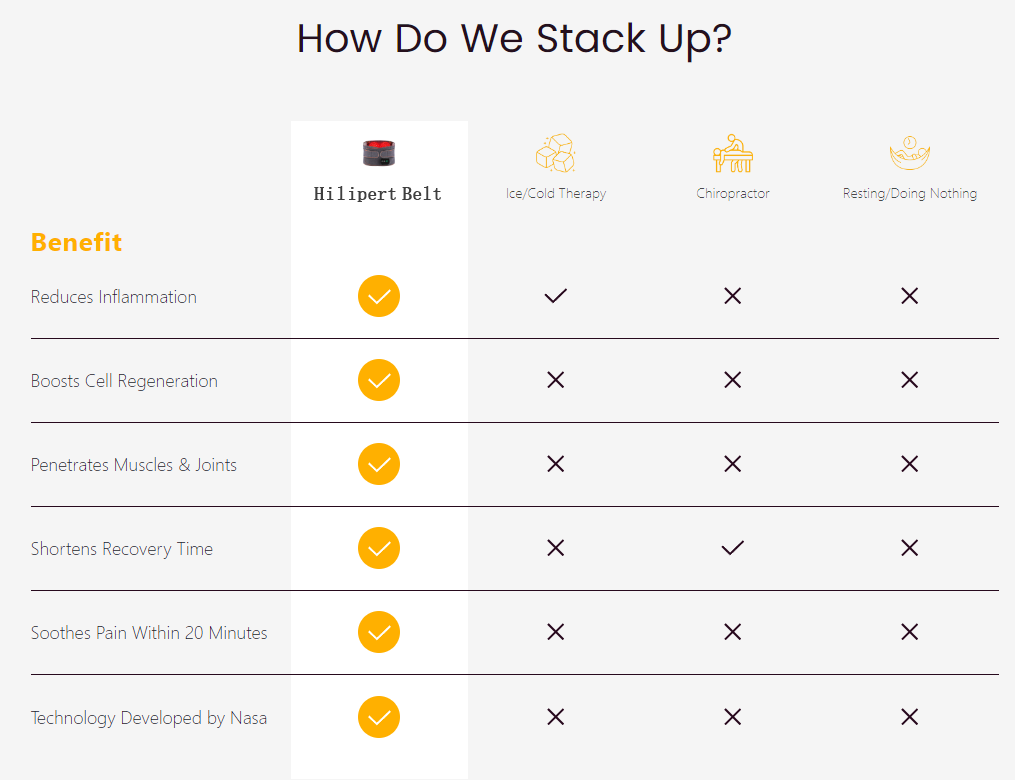Click Resting X mark for Soothes Pain row
The image size is (1015, 780).
tap(909, 632)
